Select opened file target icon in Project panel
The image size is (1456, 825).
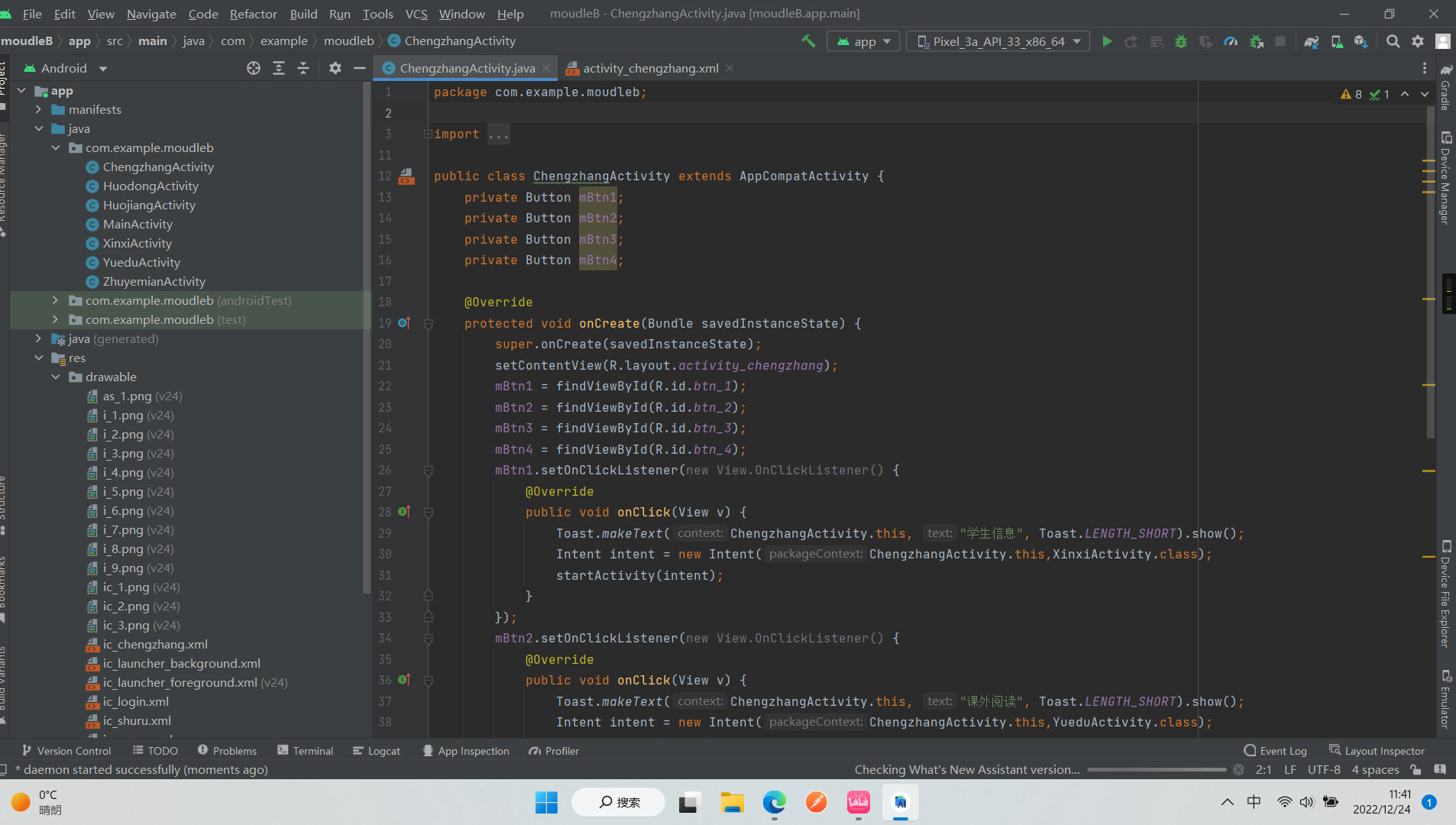coord(254,68)
